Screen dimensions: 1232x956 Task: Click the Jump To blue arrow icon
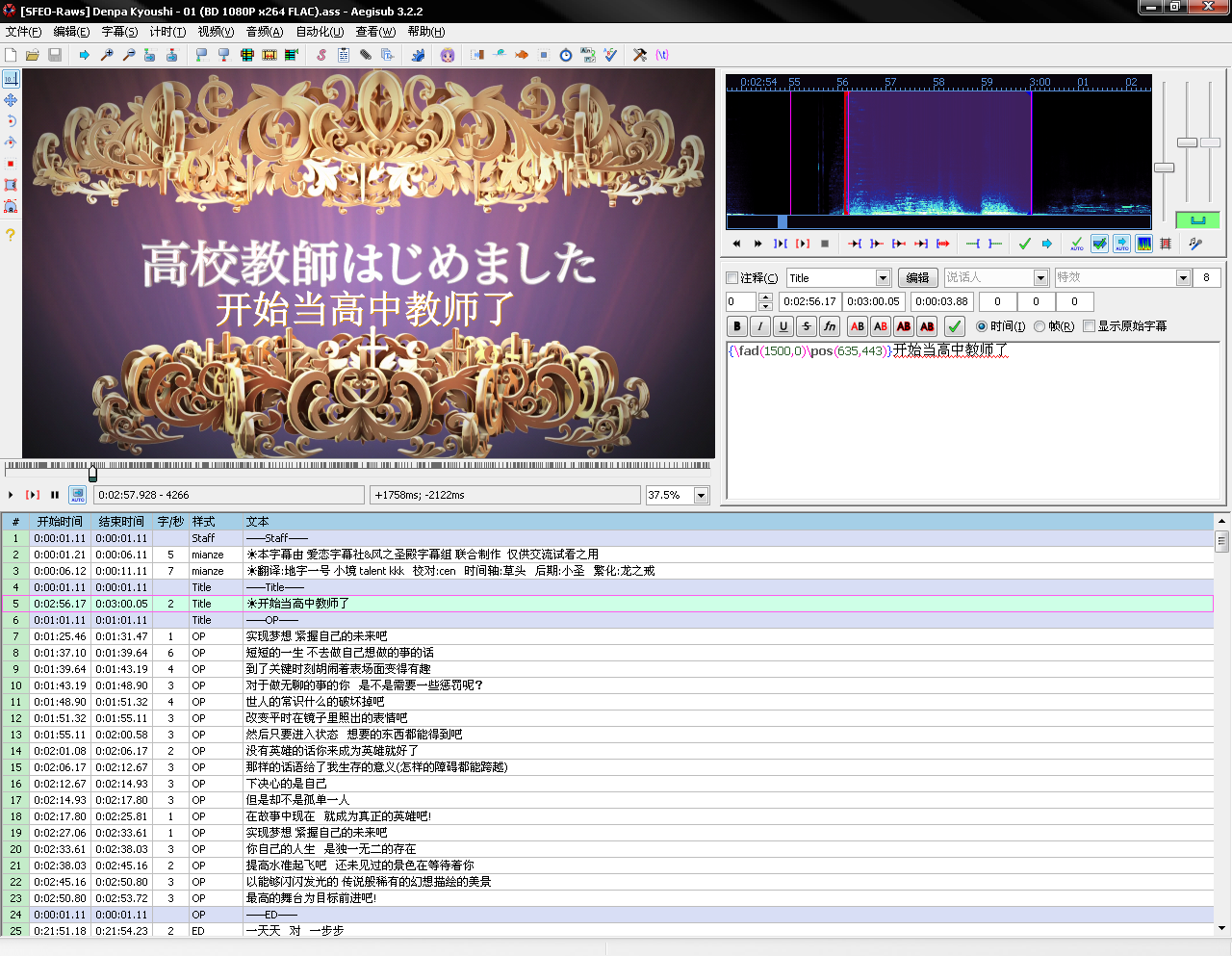click(x=85, y=55)
